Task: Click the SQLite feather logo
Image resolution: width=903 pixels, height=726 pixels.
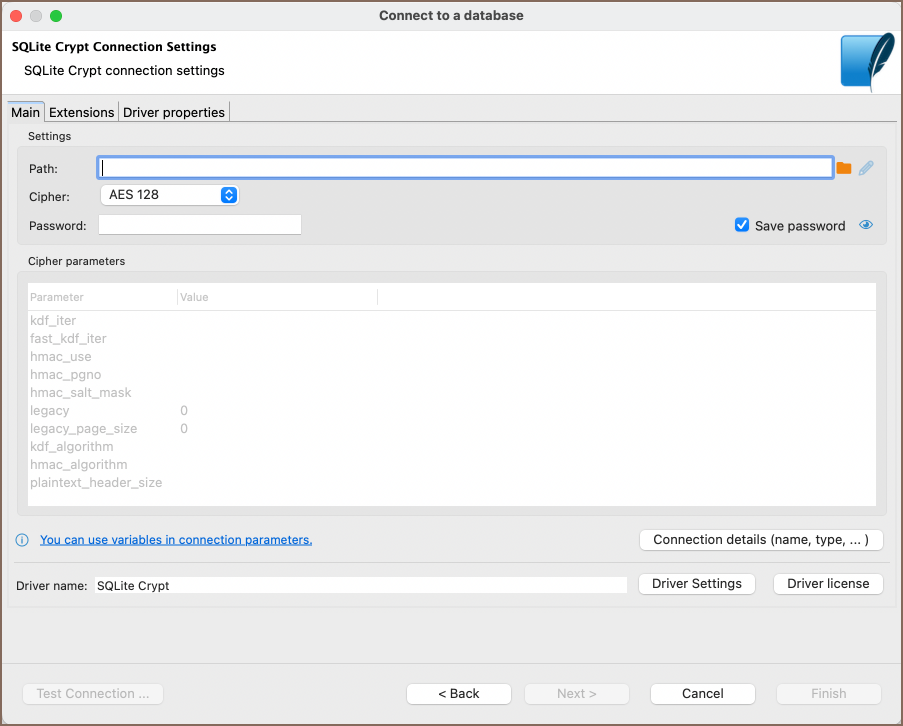Action: (x=866, y=62)
